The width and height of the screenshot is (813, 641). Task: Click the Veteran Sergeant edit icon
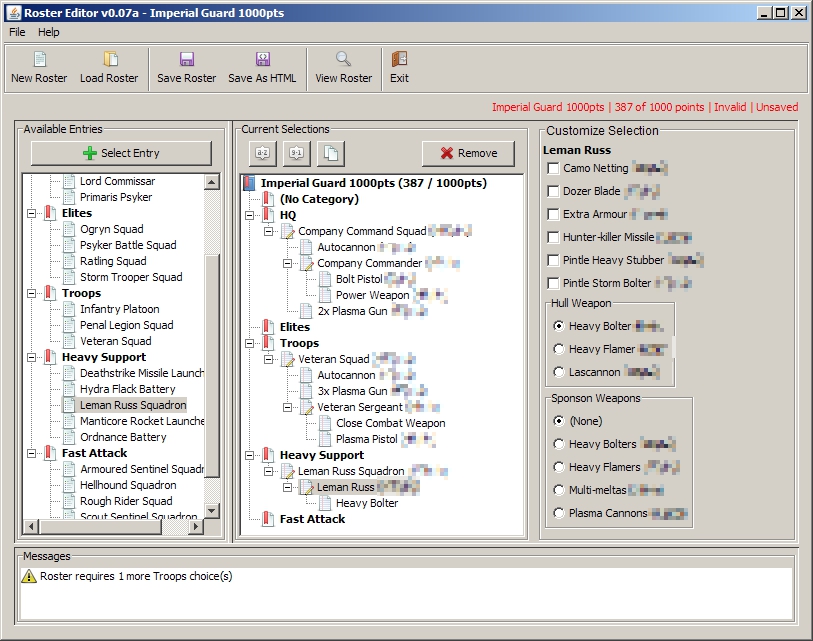(307, 407)
